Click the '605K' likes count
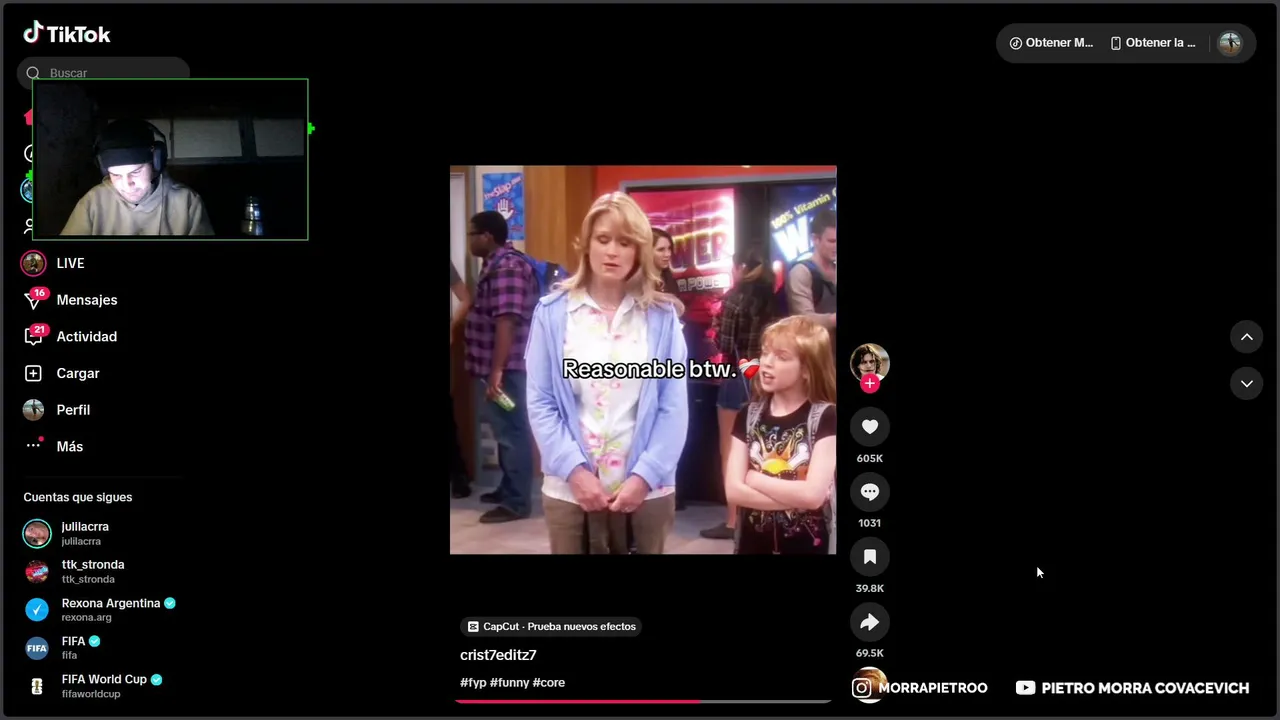The image size is (1280, 720). point(870,459)
